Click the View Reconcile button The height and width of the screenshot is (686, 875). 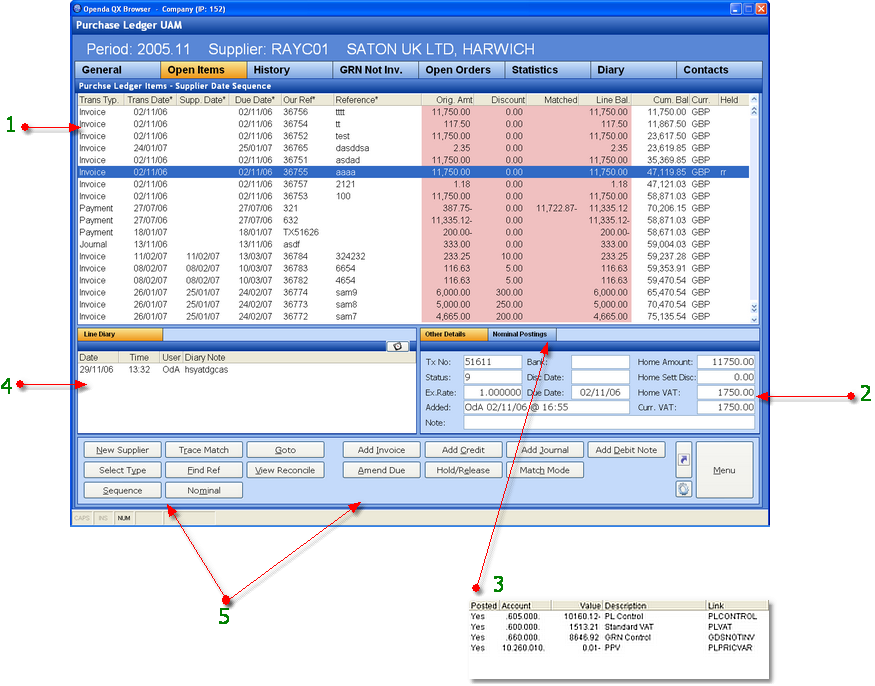285,470
